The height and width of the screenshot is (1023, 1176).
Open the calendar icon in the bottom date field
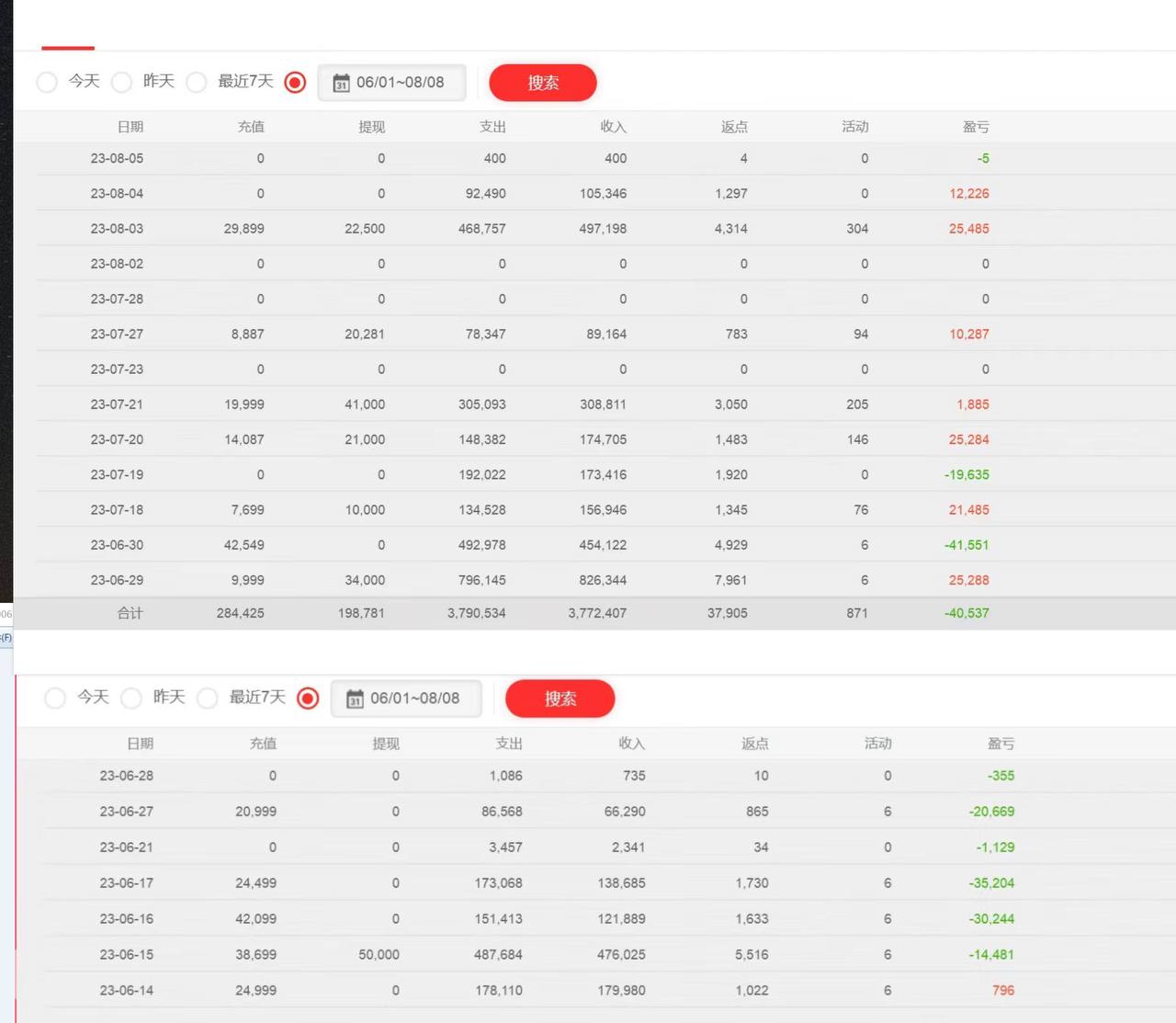pos(355,699)
